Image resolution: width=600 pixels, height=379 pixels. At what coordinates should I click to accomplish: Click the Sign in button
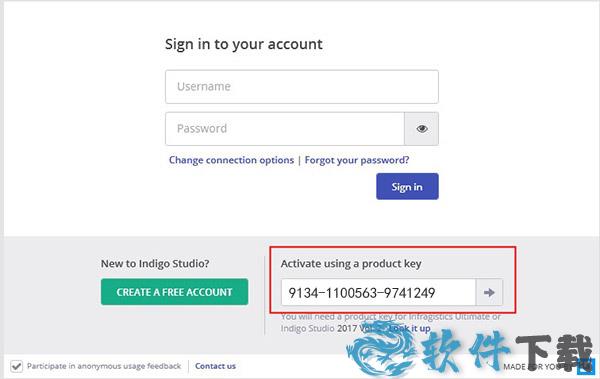407,186
